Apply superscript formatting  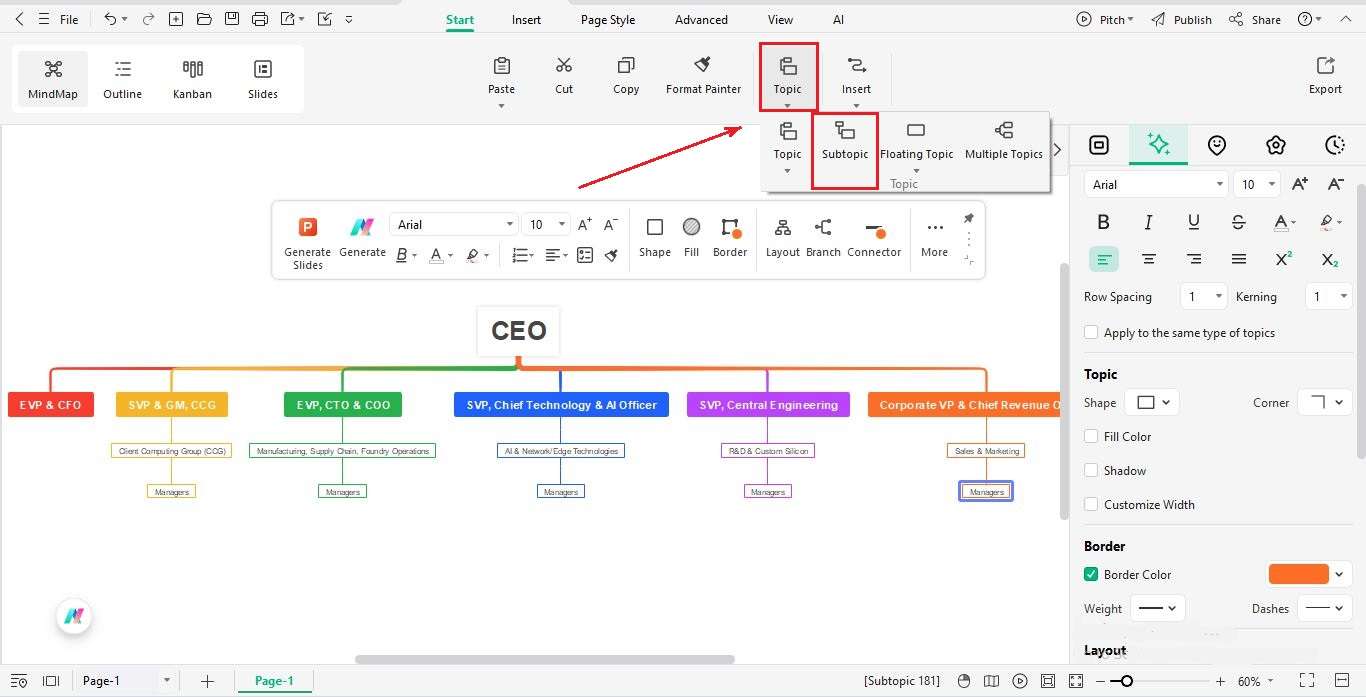[x=1284, y=259]
